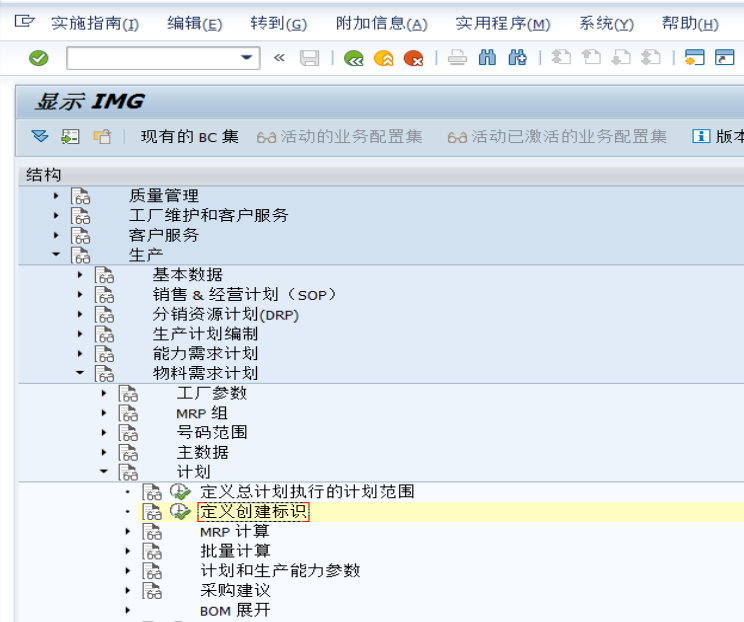Image resolution: width=744 pixels, height=622 pixels.
Task: Select the BOM 展开 tree entry
Action: 235,611
